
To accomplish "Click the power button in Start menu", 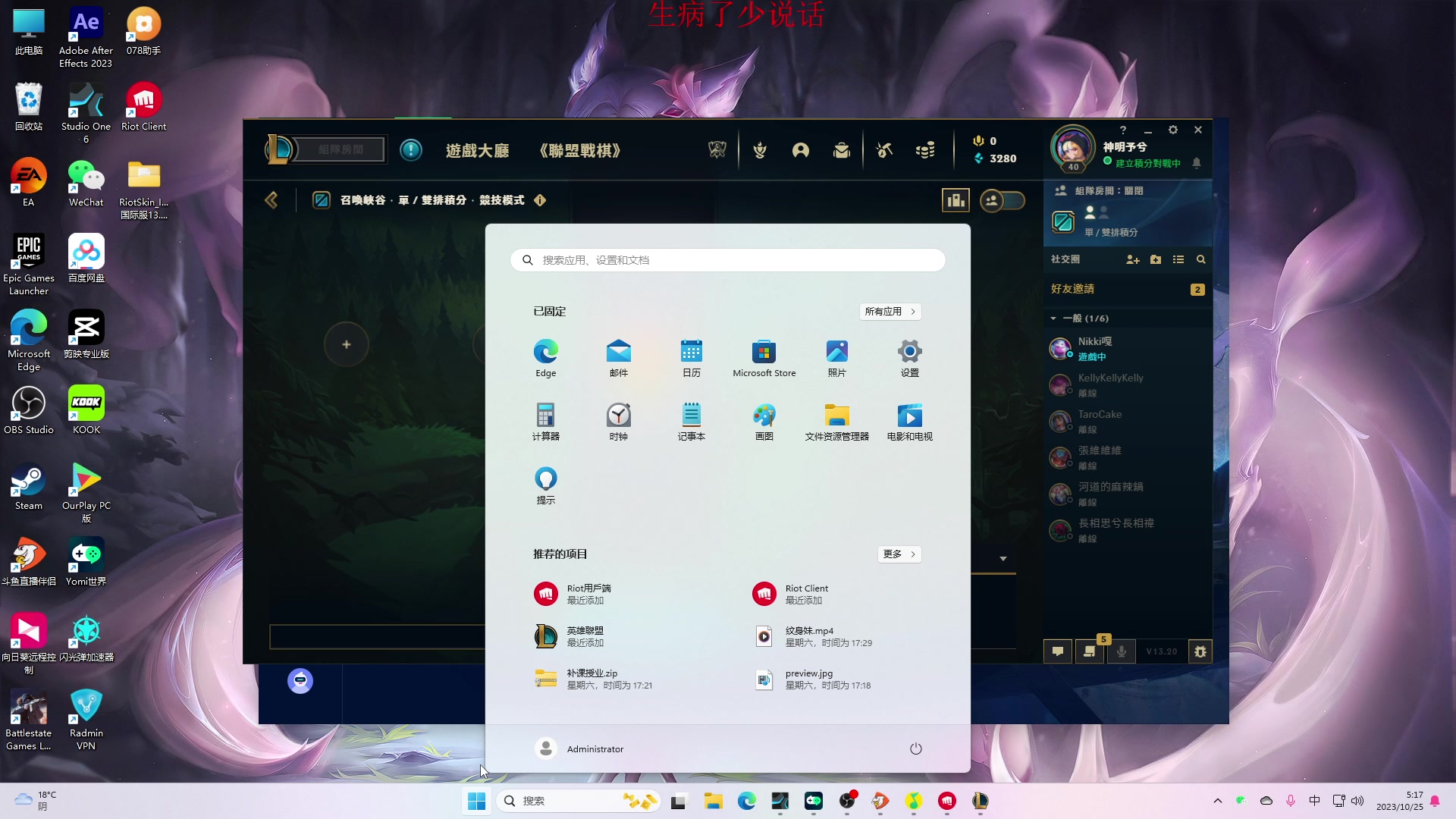I will (x=916, y=748).
